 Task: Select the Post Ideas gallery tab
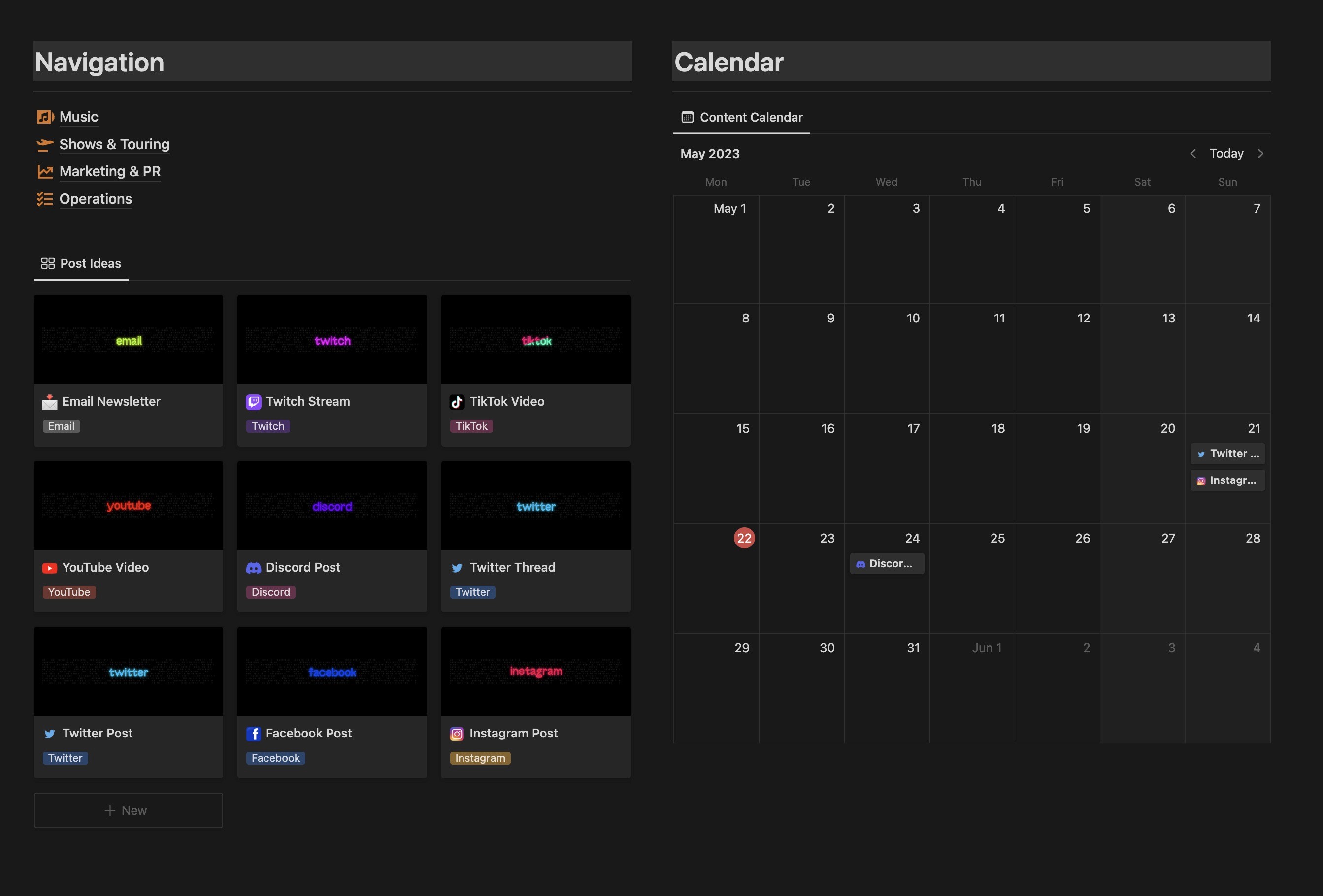pos(81,264)
